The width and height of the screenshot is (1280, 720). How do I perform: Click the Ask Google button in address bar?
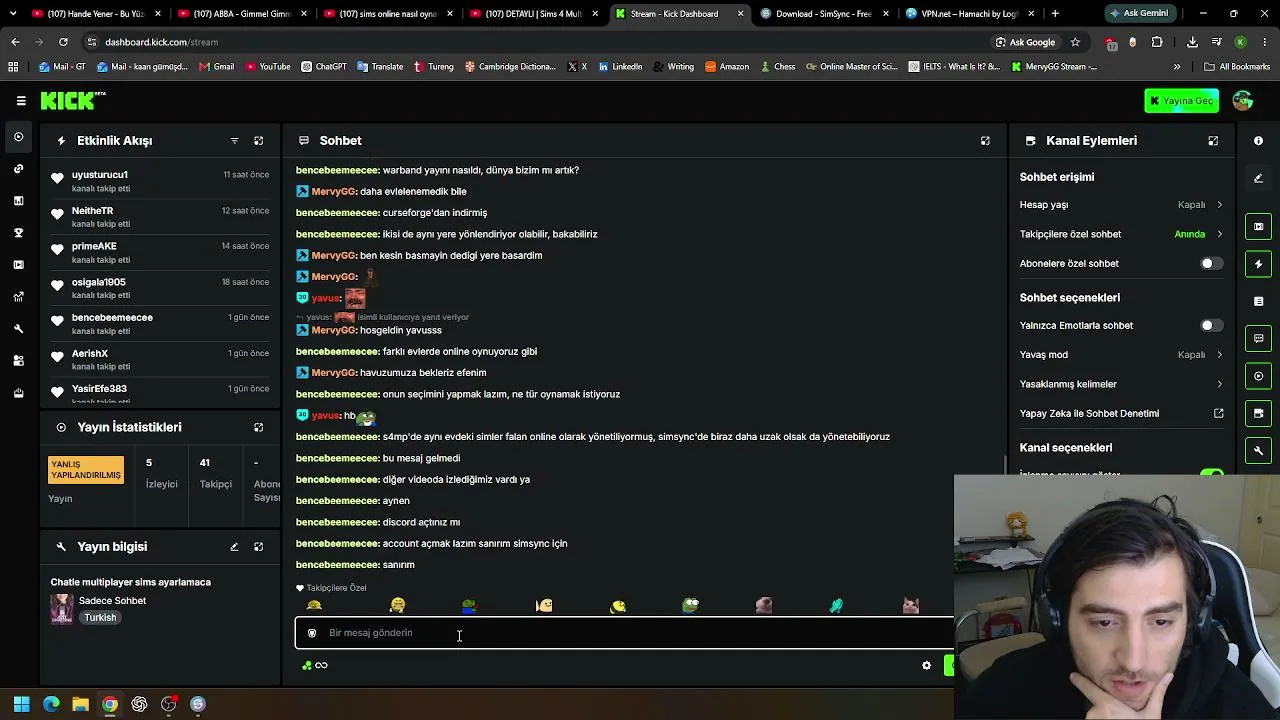click(1026, 42)
